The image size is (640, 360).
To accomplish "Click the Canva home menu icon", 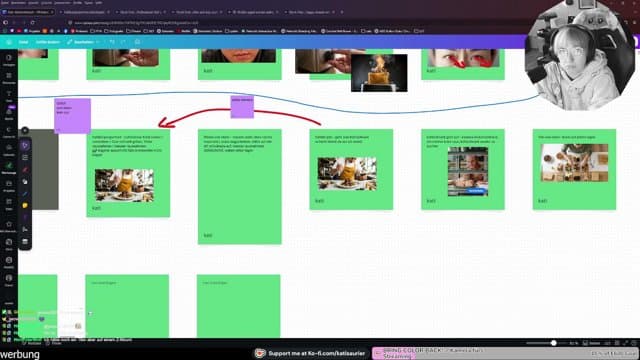I will click(9, 42).
